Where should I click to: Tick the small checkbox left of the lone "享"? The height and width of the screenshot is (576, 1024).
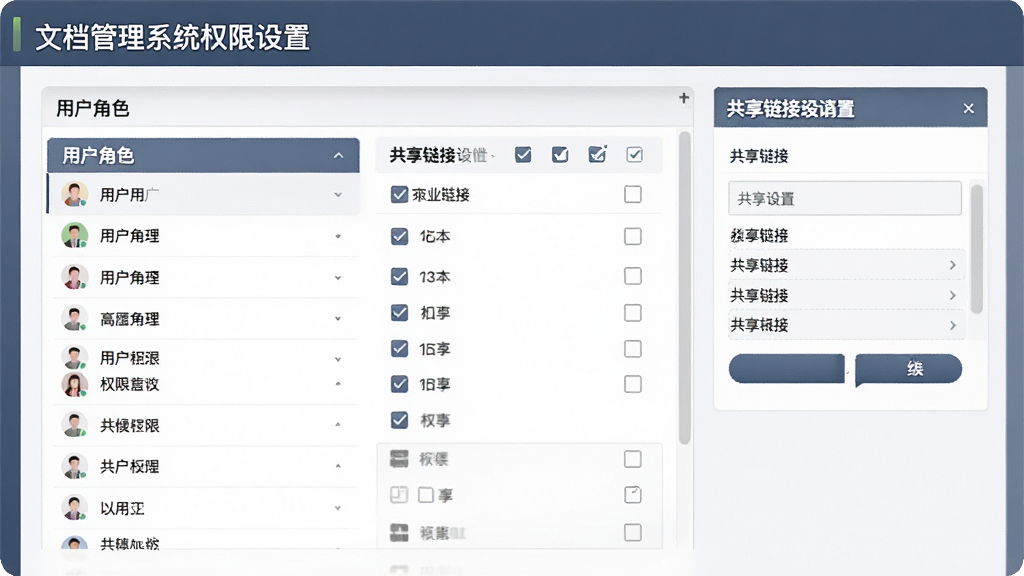pos(426,495)
